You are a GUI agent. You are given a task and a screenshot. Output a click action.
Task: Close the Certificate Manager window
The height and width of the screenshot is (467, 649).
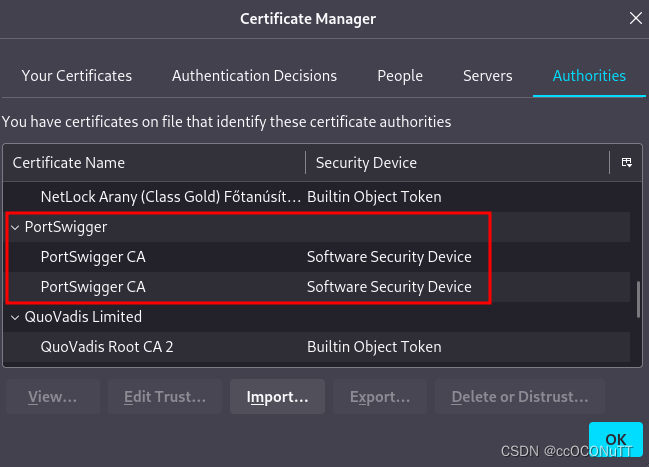coord(636,17)
